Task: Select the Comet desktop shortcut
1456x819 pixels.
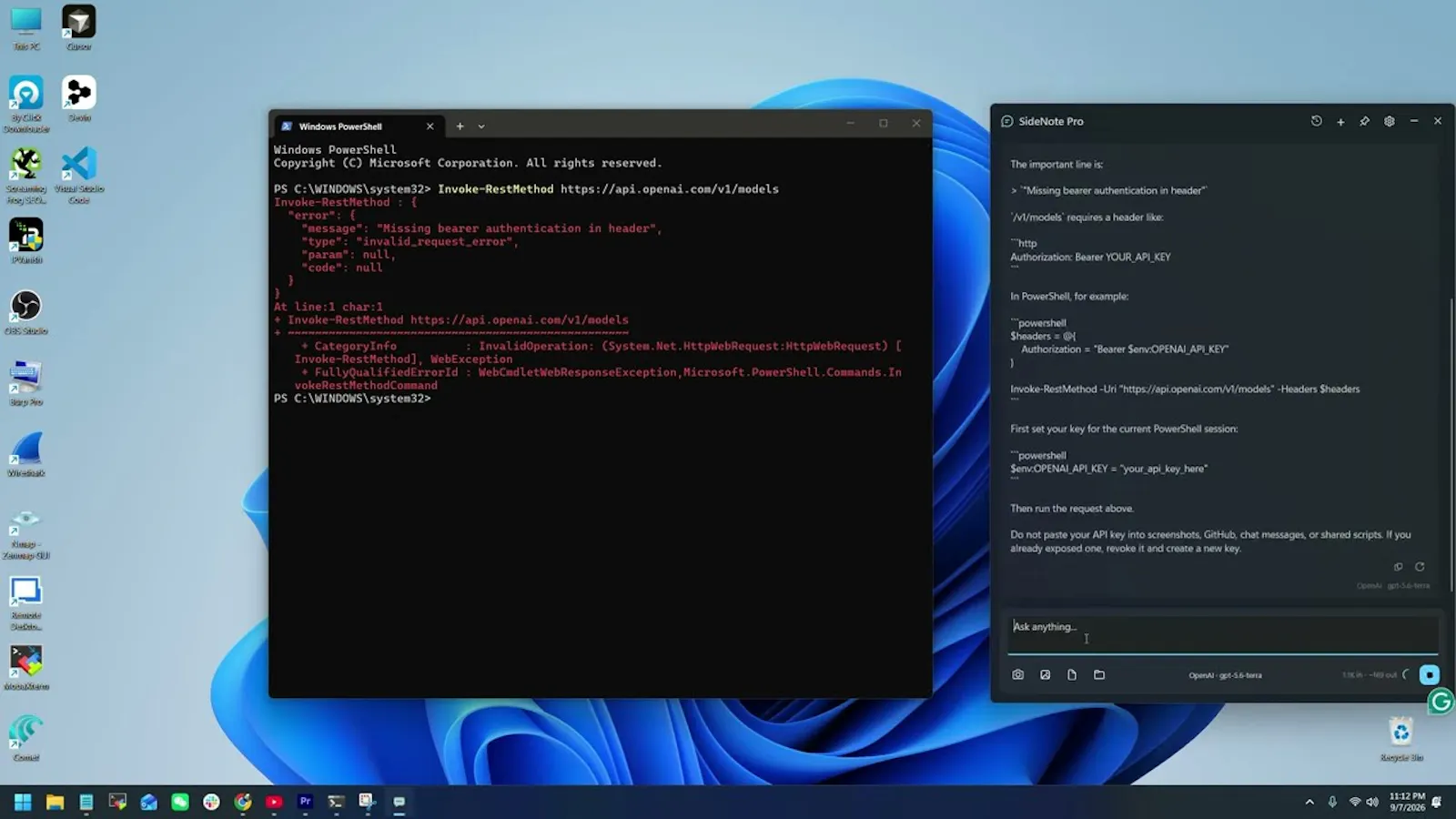Action: point(26,738)
